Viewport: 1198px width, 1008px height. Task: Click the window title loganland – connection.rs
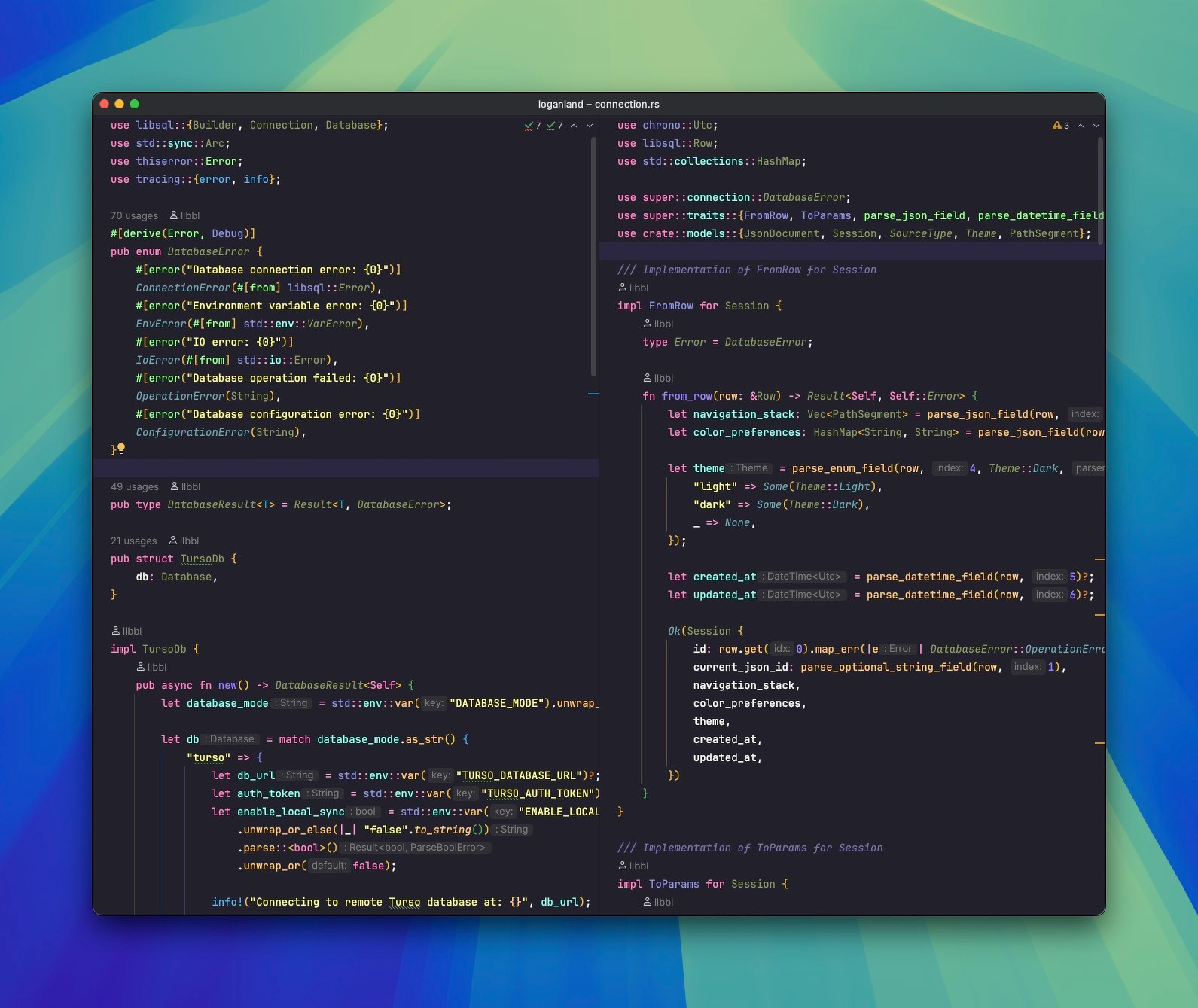click(x=599, y=104)
